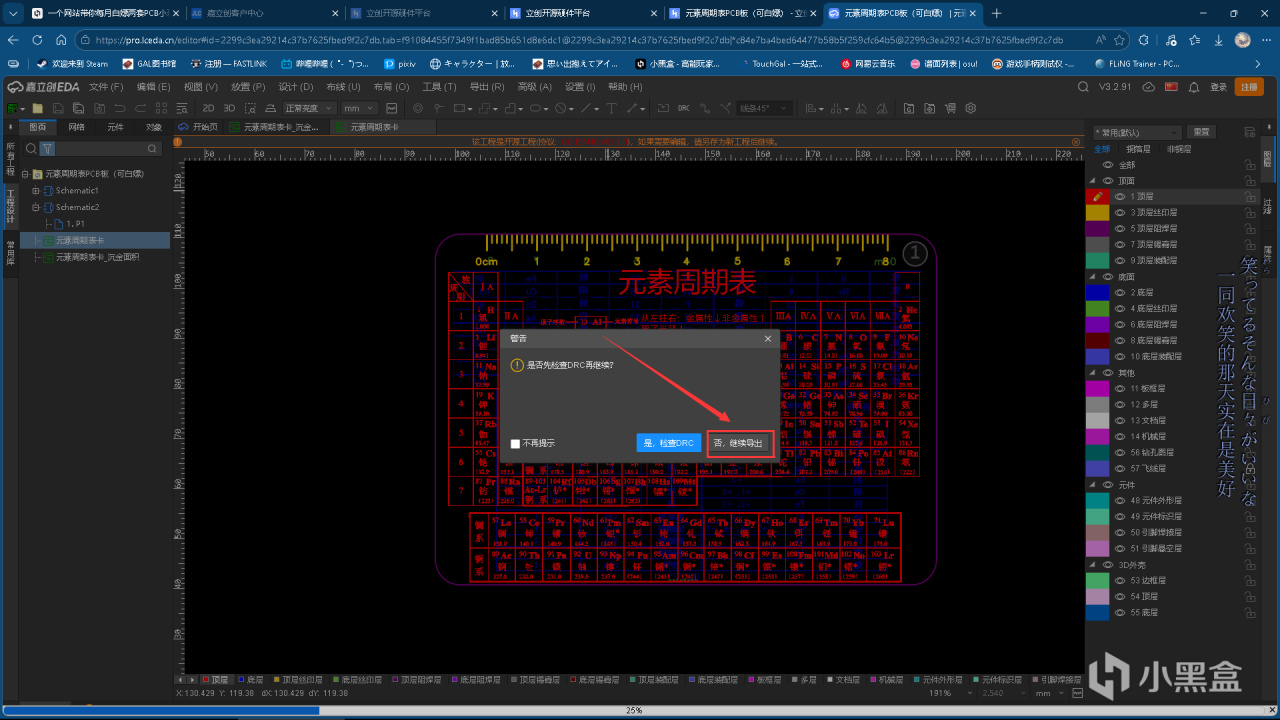Open the 常用(默认) layer preset dropdown

pyautogui.click(x=1135, y=132)
